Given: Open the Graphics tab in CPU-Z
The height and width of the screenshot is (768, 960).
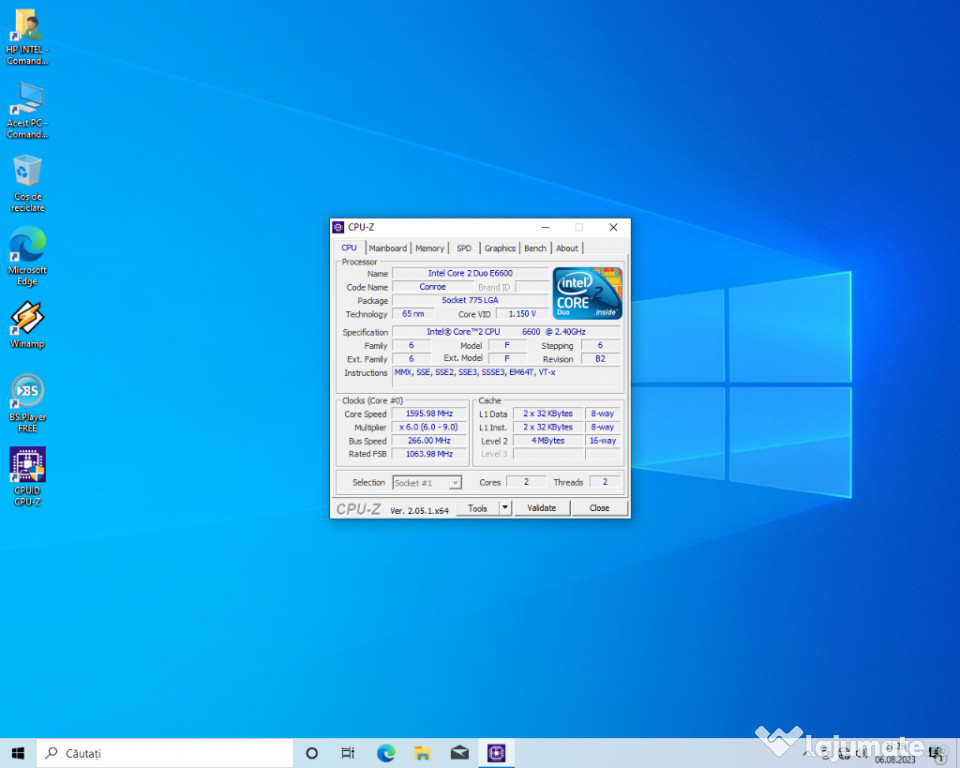Looking at the screenshot, I should tap(500, 248).
